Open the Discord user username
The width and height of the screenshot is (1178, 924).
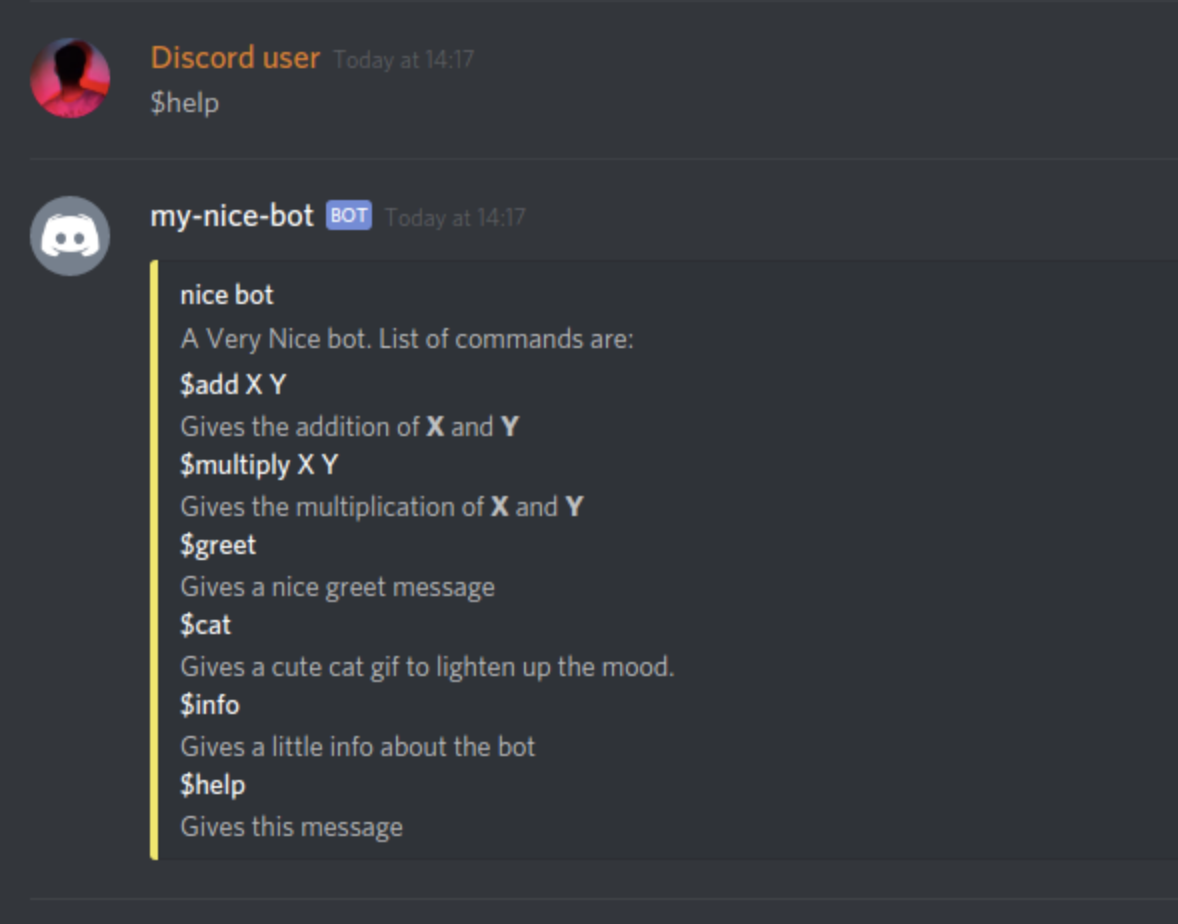235,58
